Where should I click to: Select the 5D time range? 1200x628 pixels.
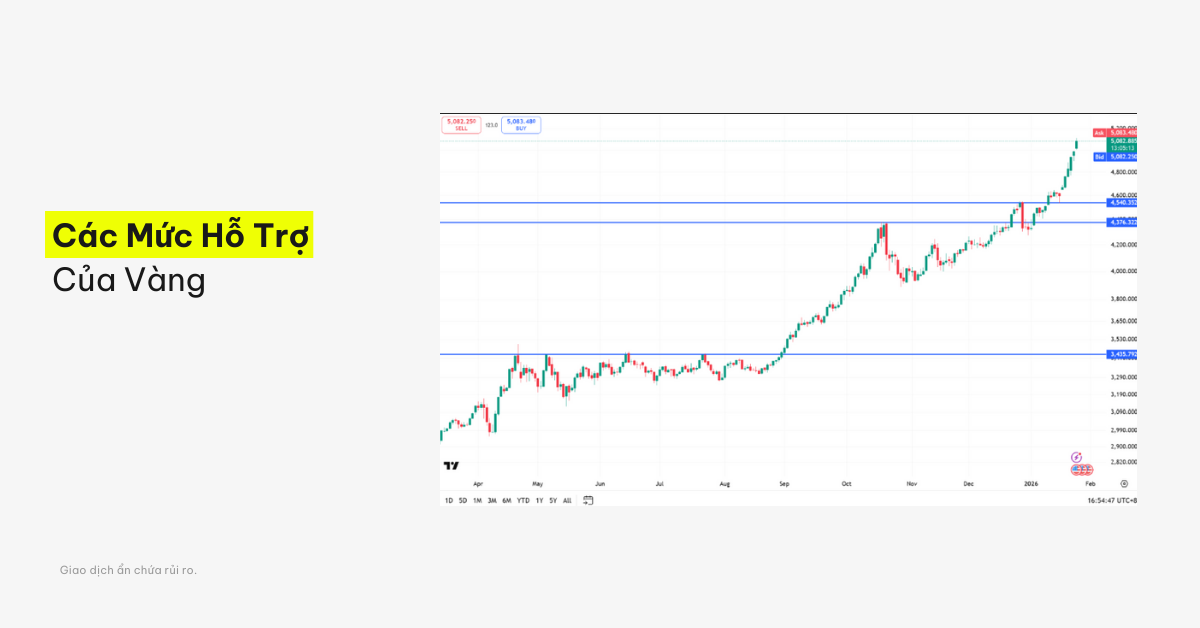[463, 500]
